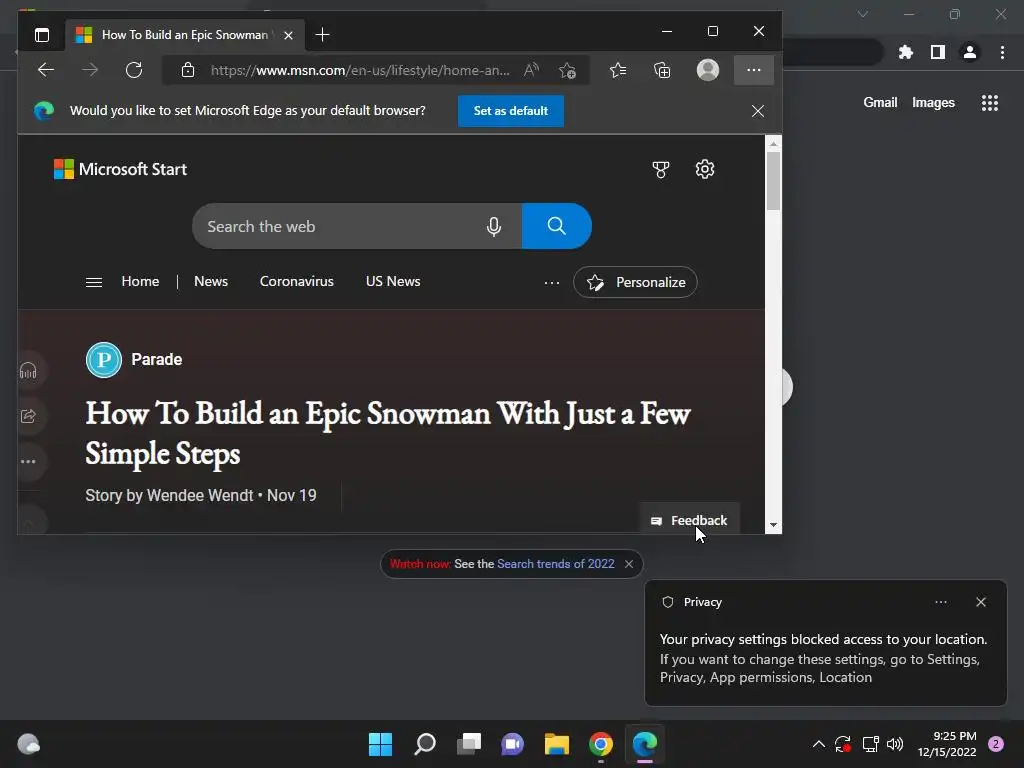Open the clock and calendar flyout
The height and width of the screenshot is (768, 1024).
click(947, 744)
